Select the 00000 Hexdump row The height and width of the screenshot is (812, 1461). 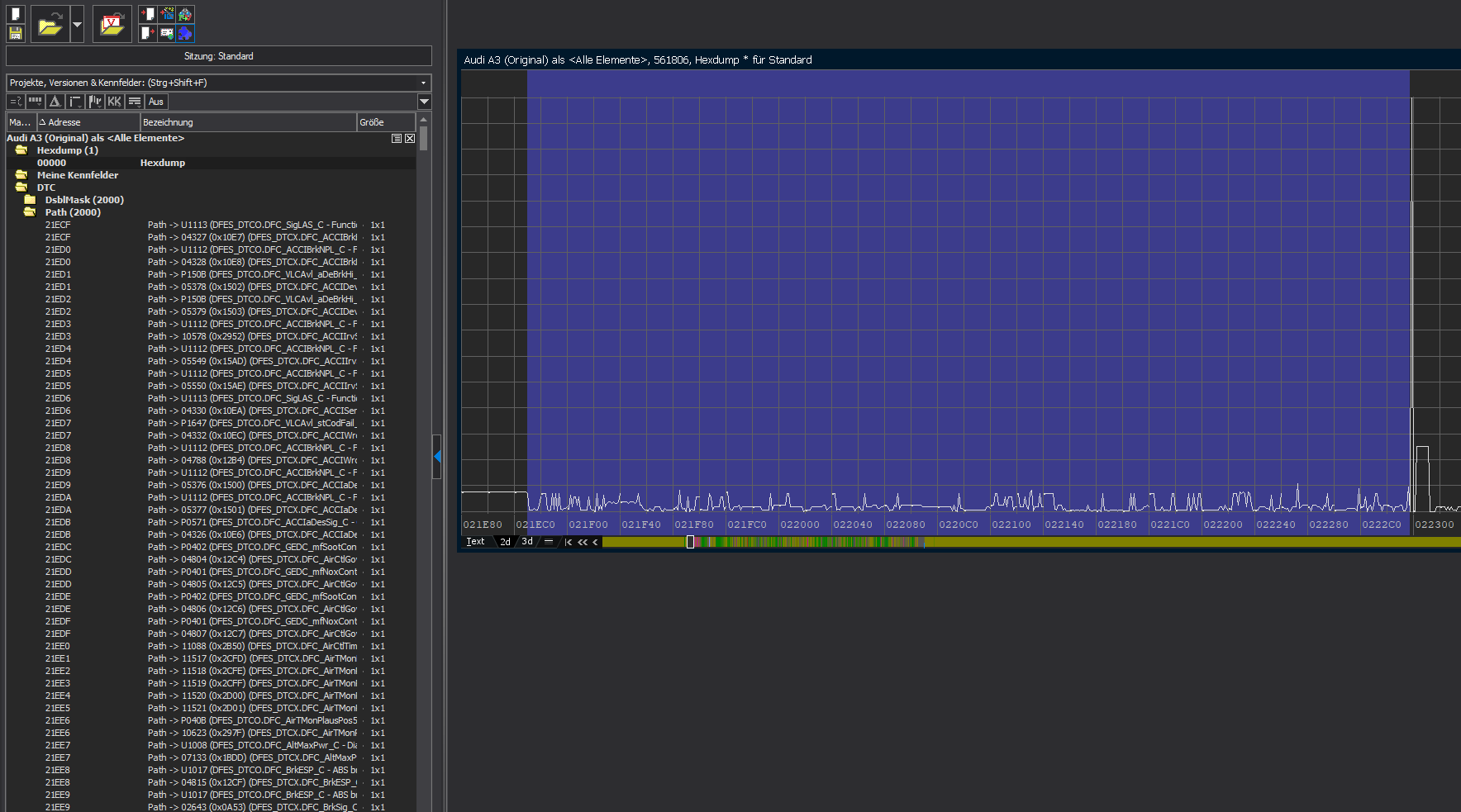click(x=211, y=163)
